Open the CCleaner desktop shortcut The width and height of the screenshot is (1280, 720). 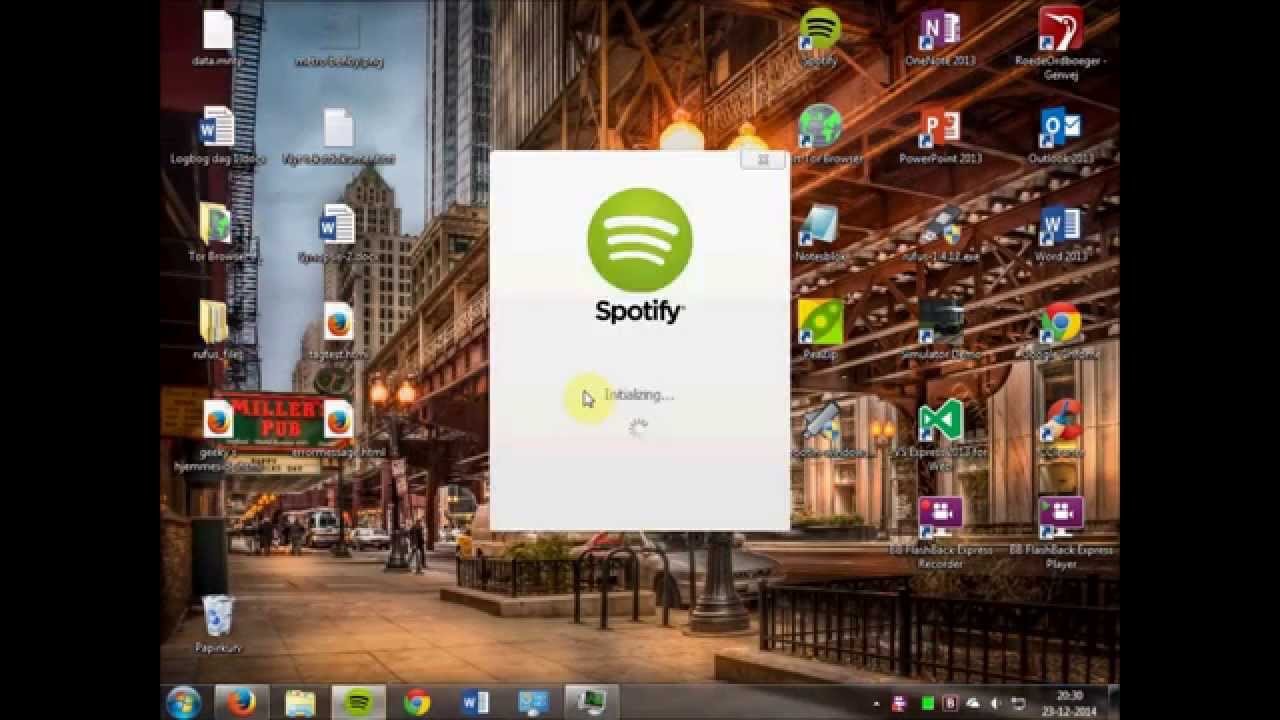[1061, 428]
